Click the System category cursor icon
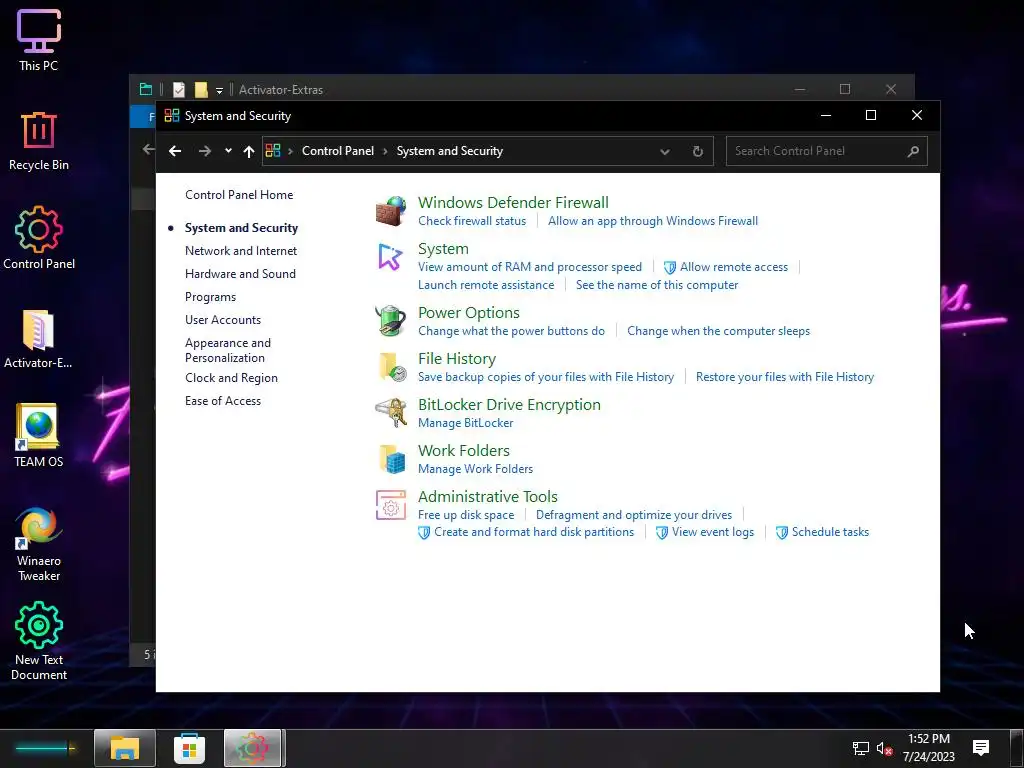The width and height of the screenshot is (1024, 768). click(x=391, y=257)
